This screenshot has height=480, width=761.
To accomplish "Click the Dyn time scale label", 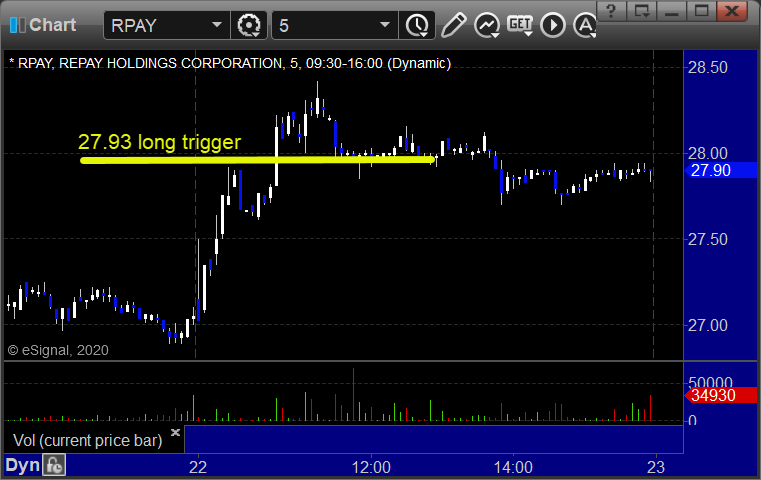I will [x=22, y=465].
